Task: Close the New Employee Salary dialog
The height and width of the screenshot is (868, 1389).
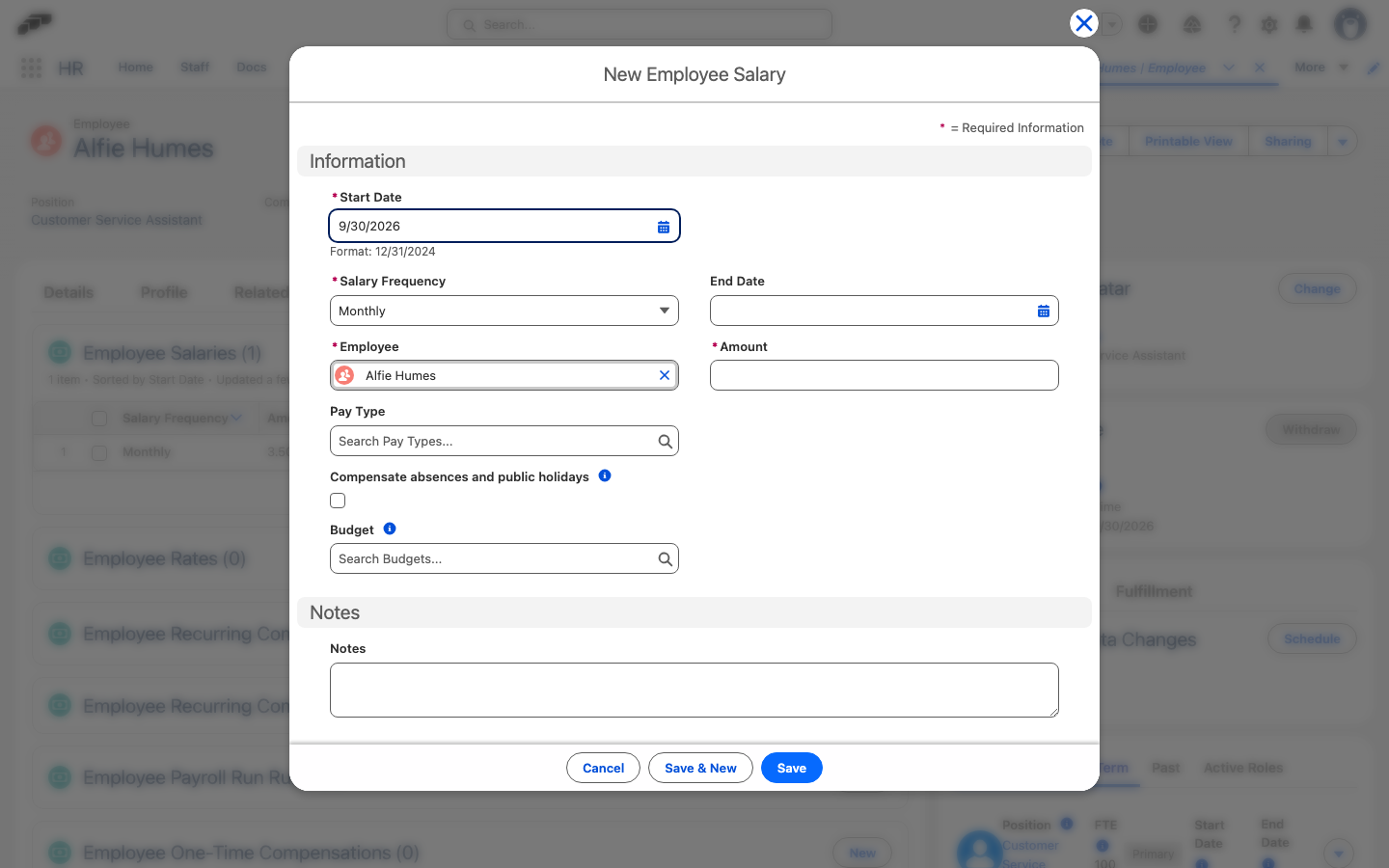Action: point(1084,23)
